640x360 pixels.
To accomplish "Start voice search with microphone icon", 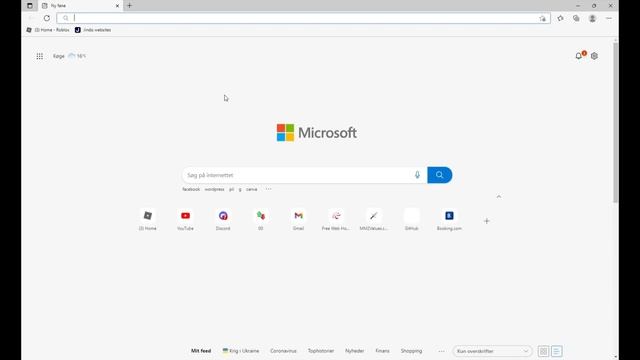I will point(417,175).
